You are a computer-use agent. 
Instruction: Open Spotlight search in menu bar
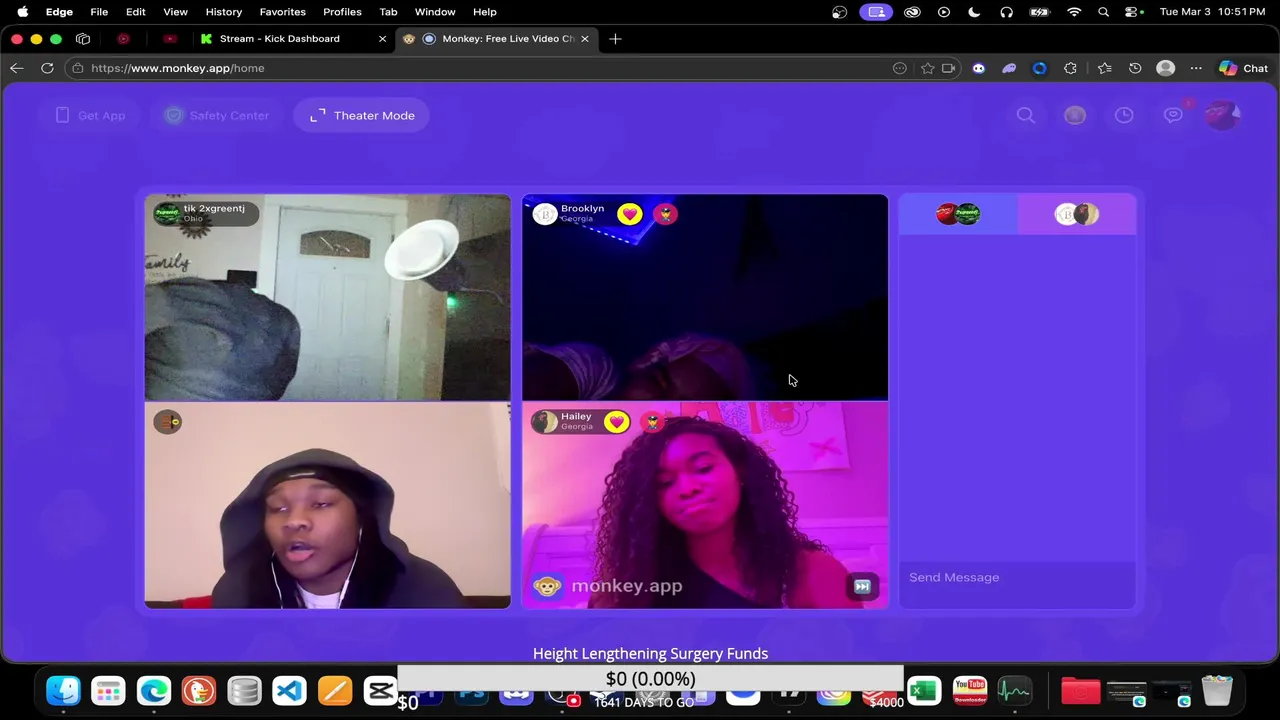(x=1103, y=12)
